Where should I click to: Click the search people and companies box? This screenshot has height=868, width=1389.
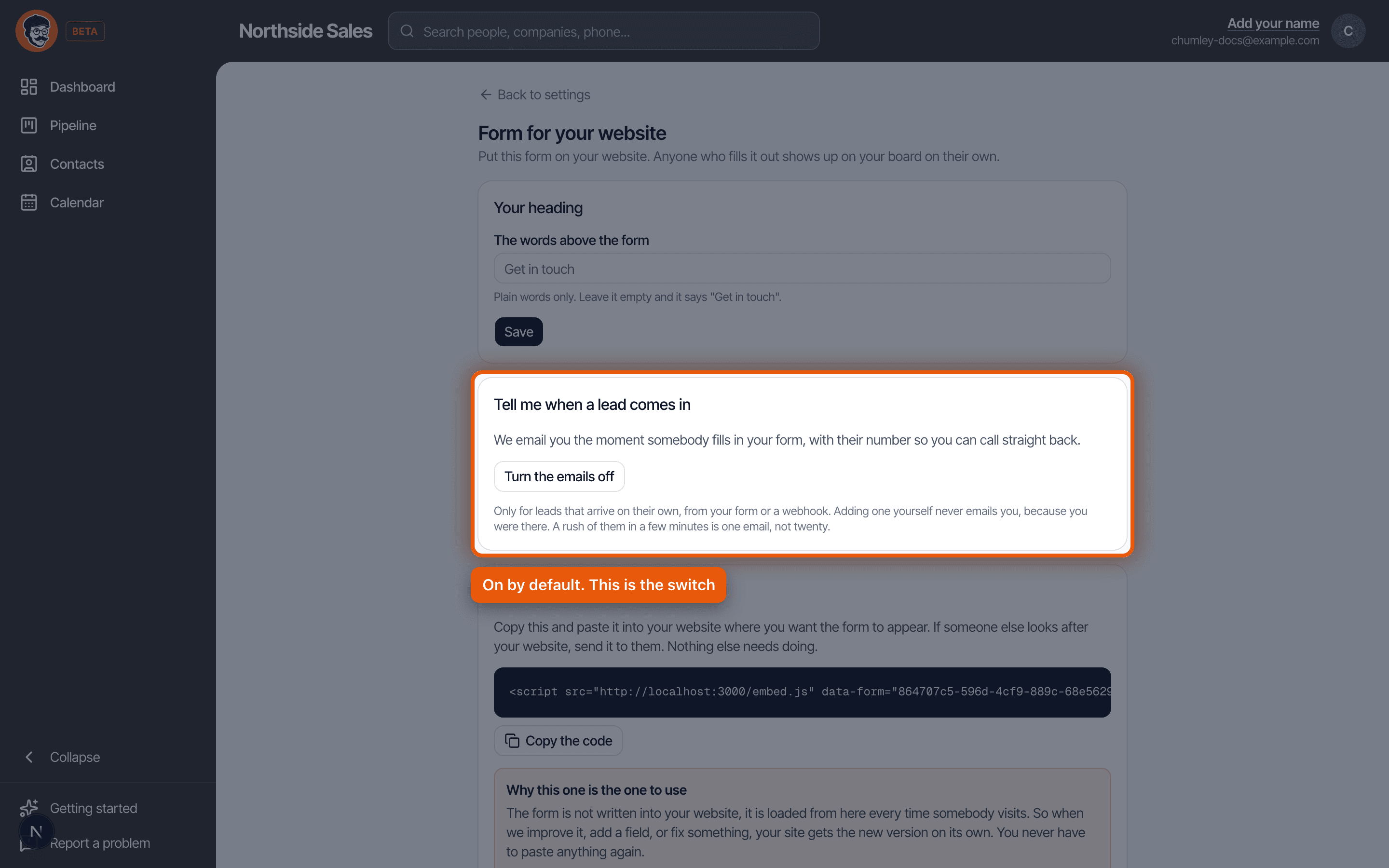tap(603, 31)
